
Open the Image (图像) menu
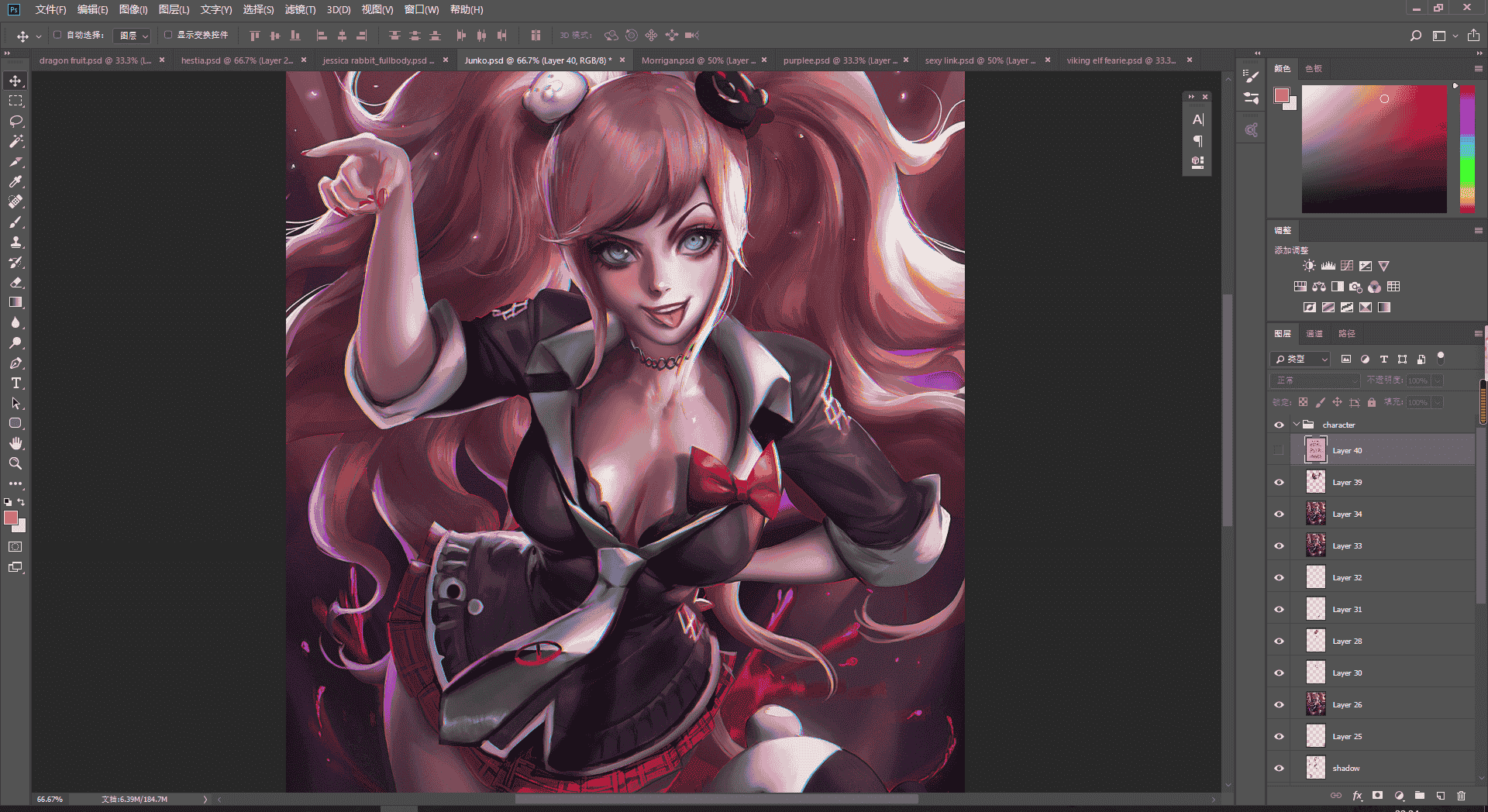[133, 9]
